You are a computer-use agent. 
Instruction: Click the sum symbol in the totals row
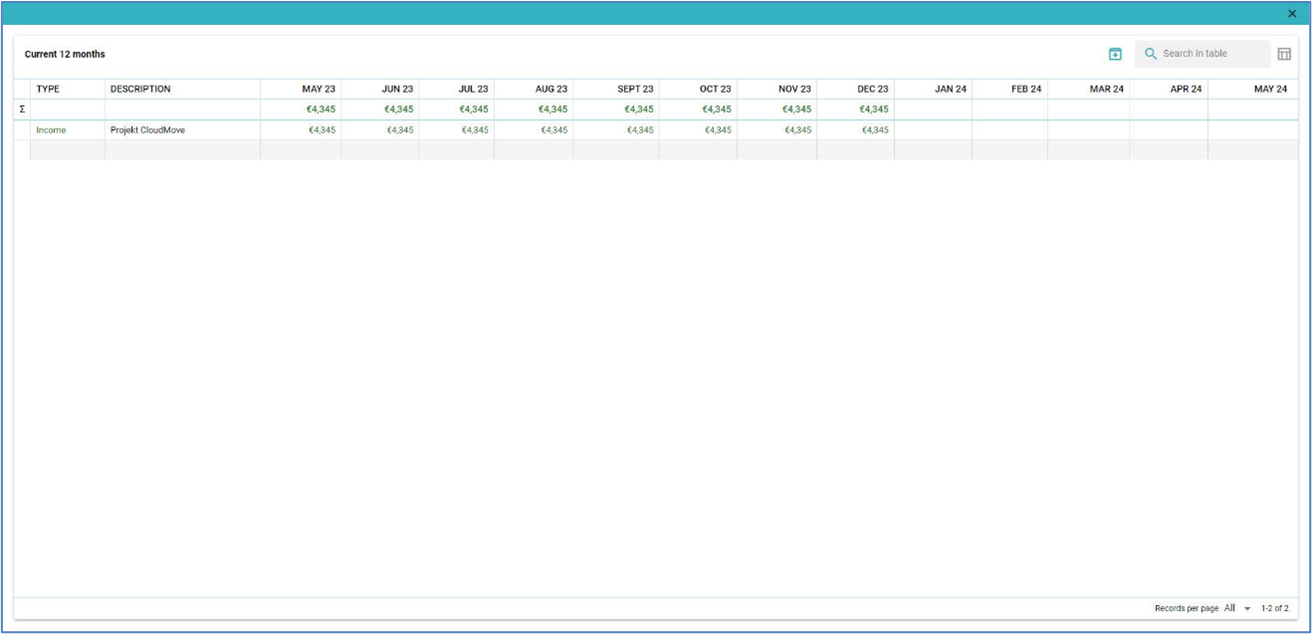[21, 109]
